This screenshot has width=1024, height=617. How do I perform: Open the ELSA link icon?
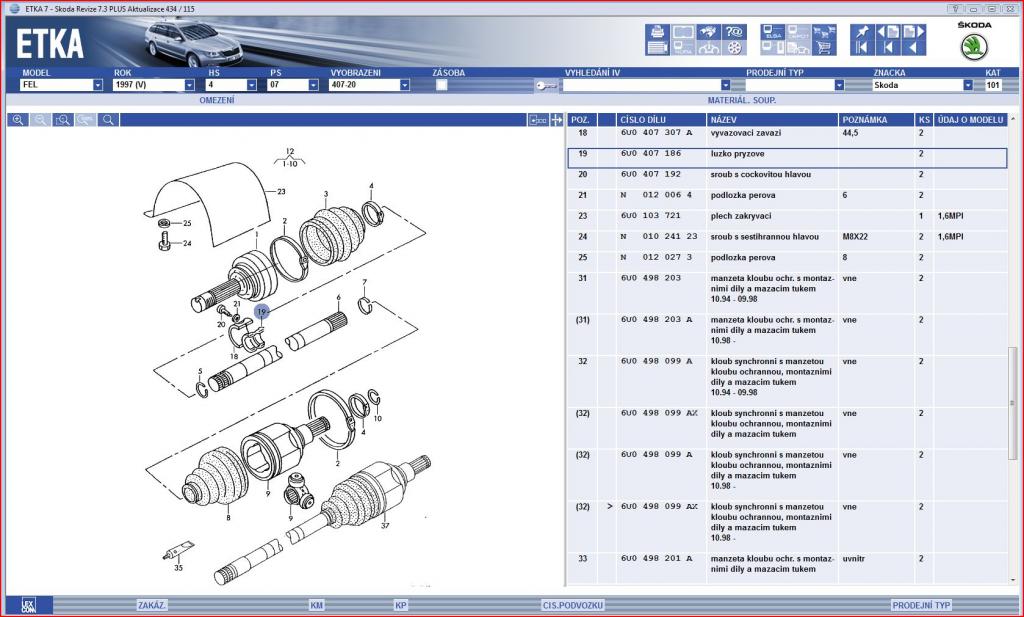[x=773, y=31]
